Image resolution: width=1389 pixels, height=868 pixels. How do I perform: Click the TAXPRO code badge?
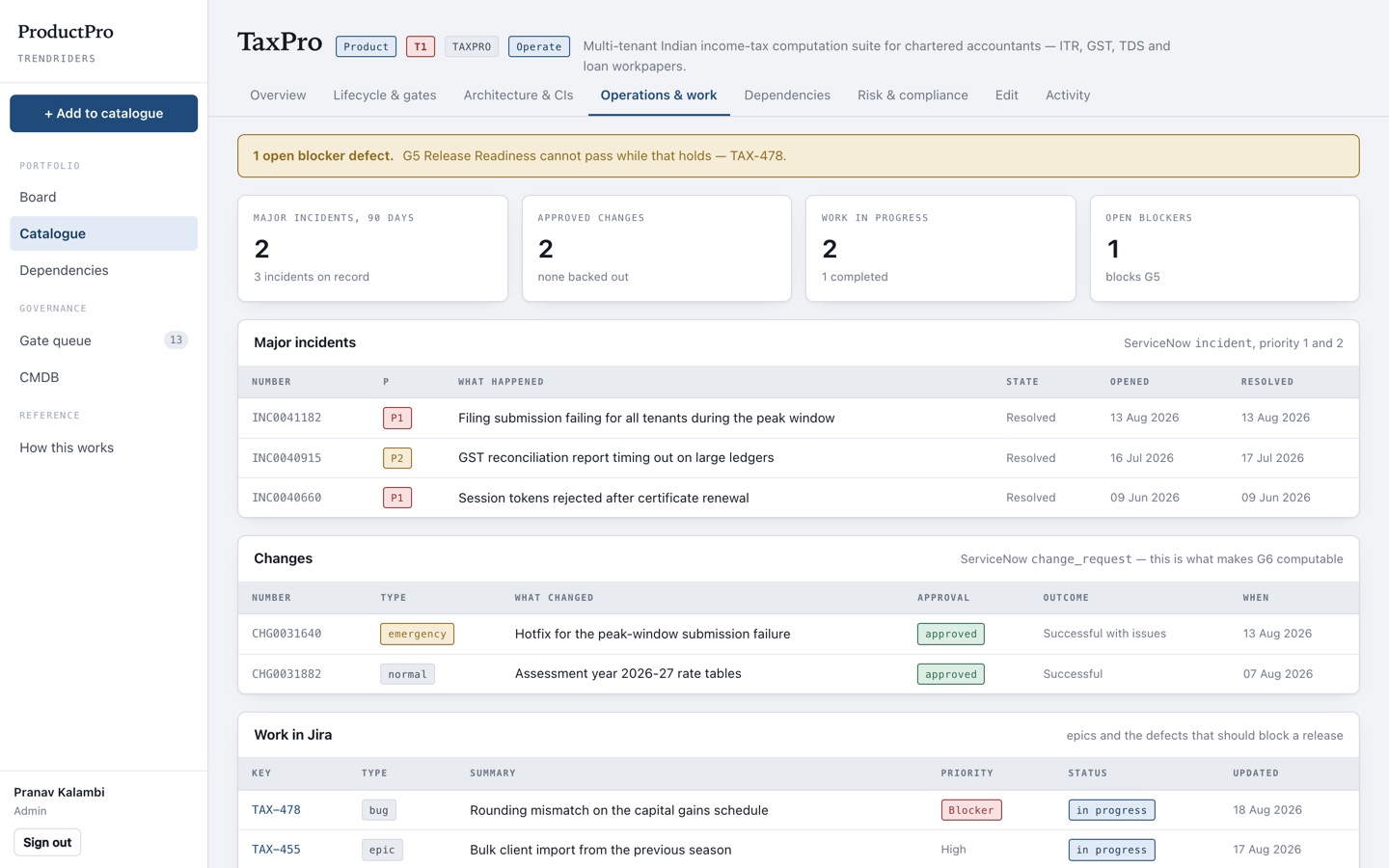coord(472,46)
